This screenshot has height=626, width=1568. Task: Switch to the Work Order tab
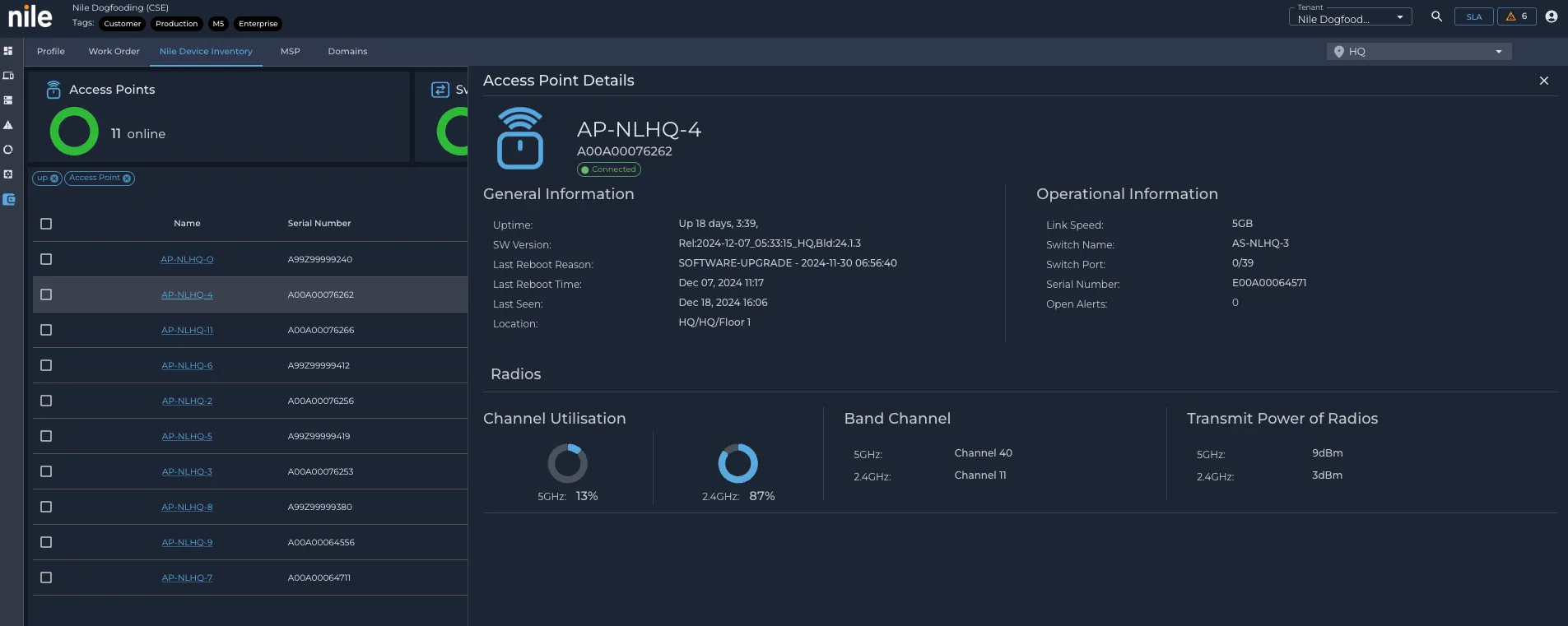pyautogui.click(x=114, y=51)
